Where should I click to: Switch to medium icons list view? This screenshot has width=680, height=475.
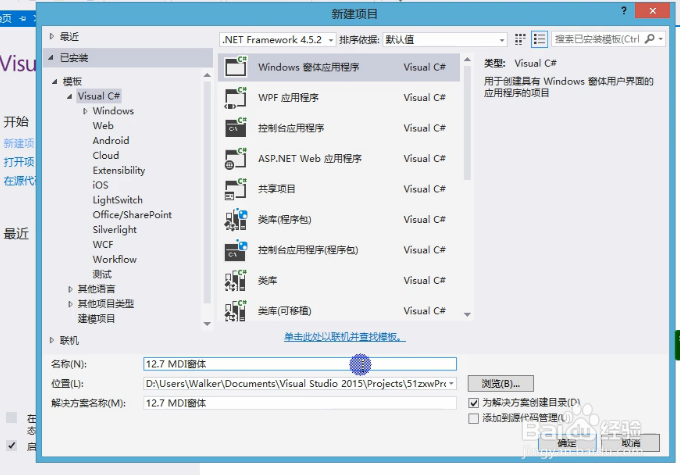(539, 39)
